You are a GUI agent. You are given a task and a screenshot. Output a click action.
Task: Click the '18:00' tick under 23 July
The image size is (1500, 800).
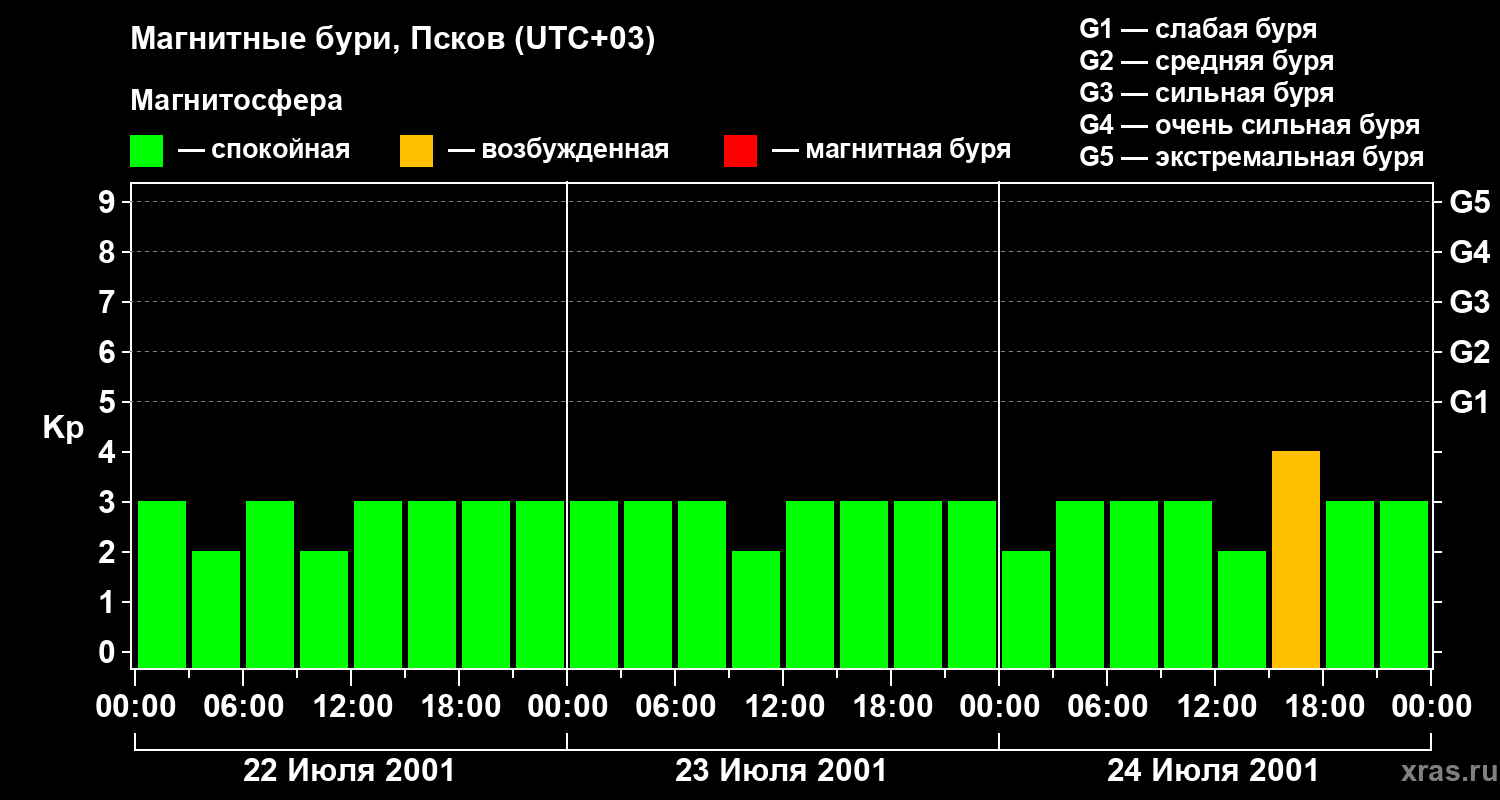(x=891, y=707)
